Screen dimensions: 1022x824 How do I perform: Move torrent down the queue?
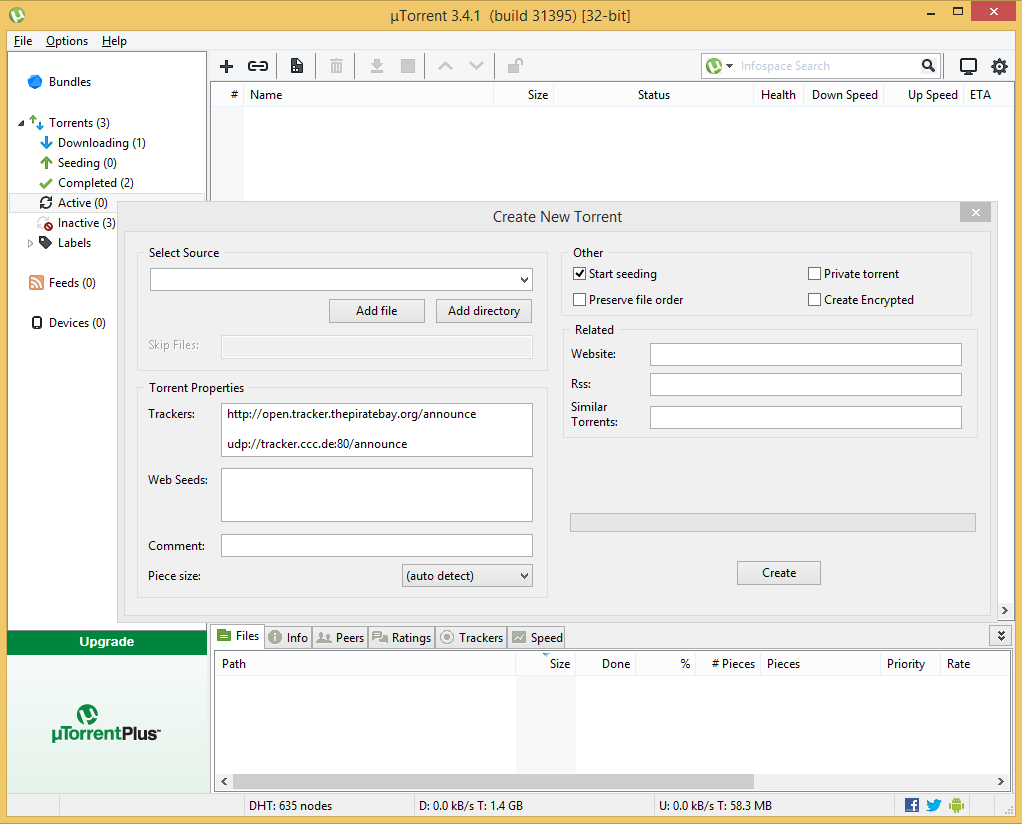click(x=476, y=66)
